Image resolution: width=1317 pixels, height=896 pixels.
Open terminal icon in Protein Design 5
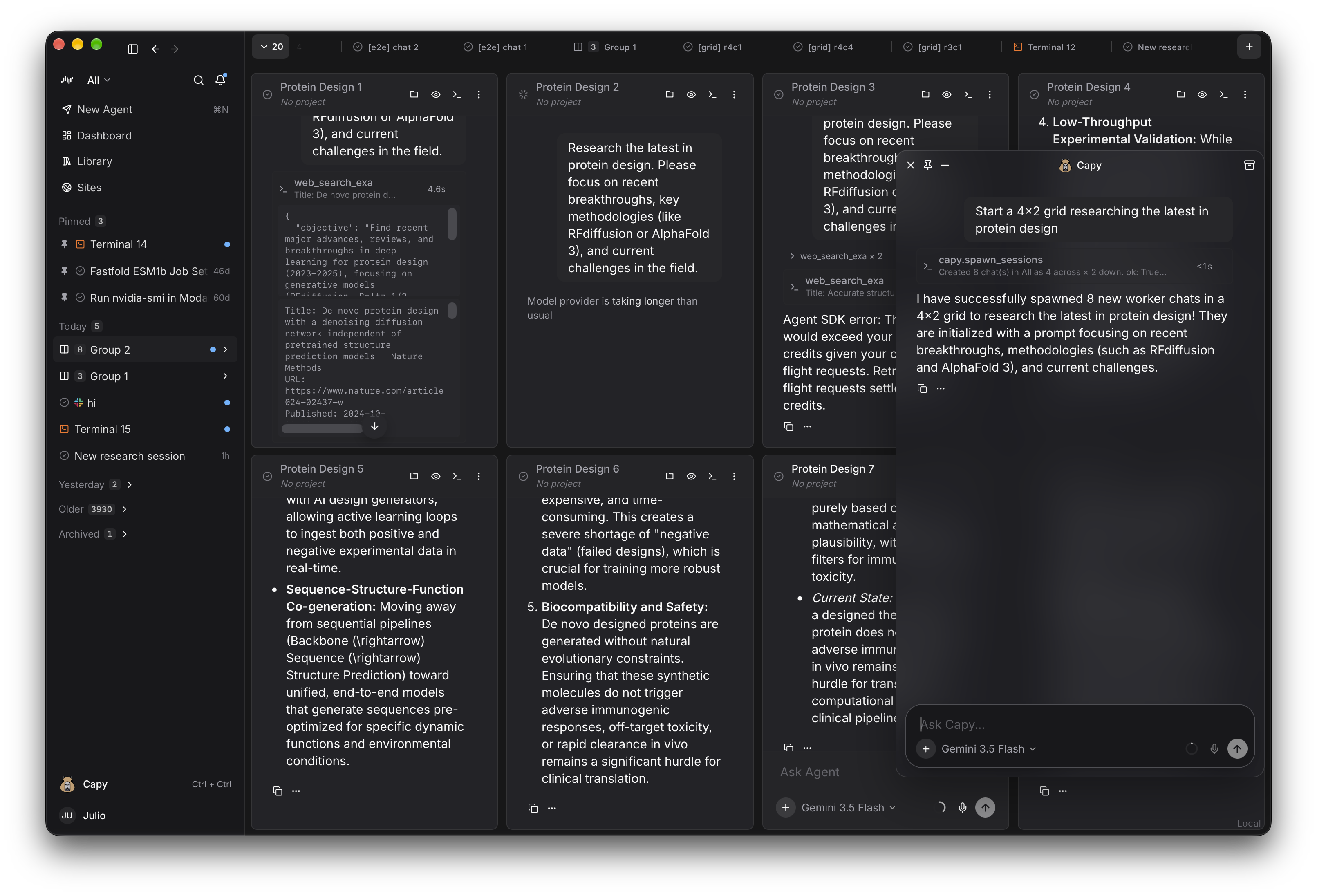(x=457, y=476)
